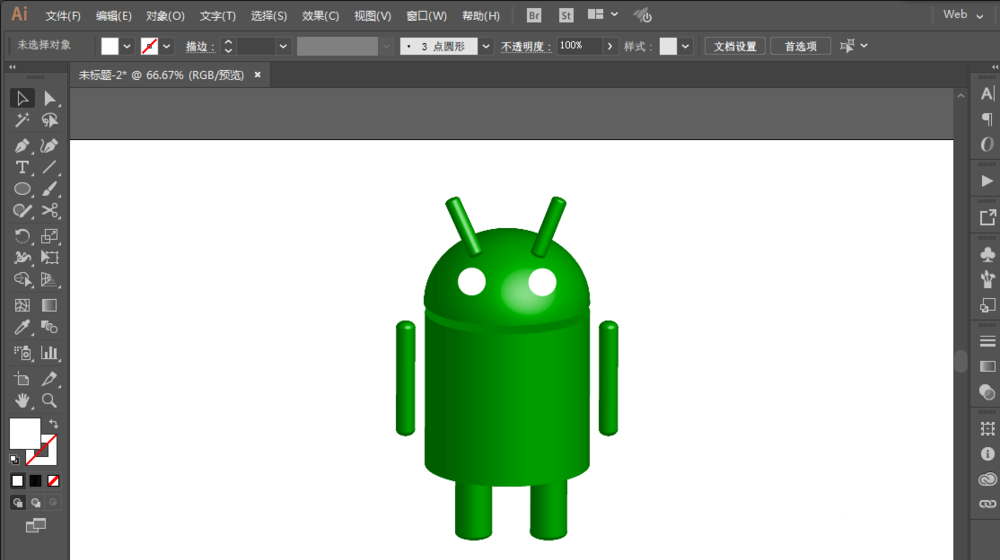
Task: Open the brush definition dropdown (3 点圆形)
Action: [x=486, y=46]
